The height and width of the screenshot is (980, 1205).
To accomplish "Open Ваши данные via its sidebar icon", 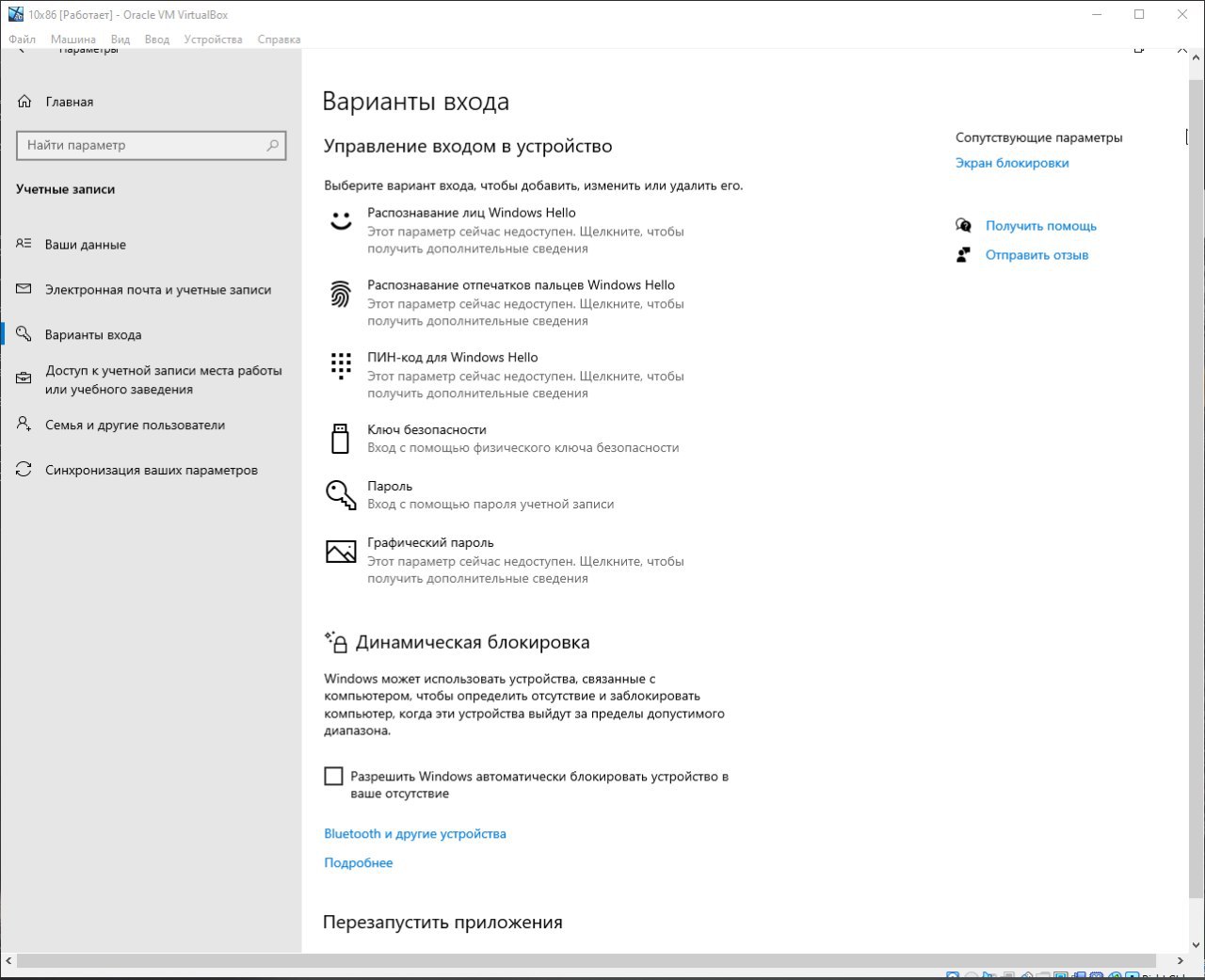I will [24, 244].
